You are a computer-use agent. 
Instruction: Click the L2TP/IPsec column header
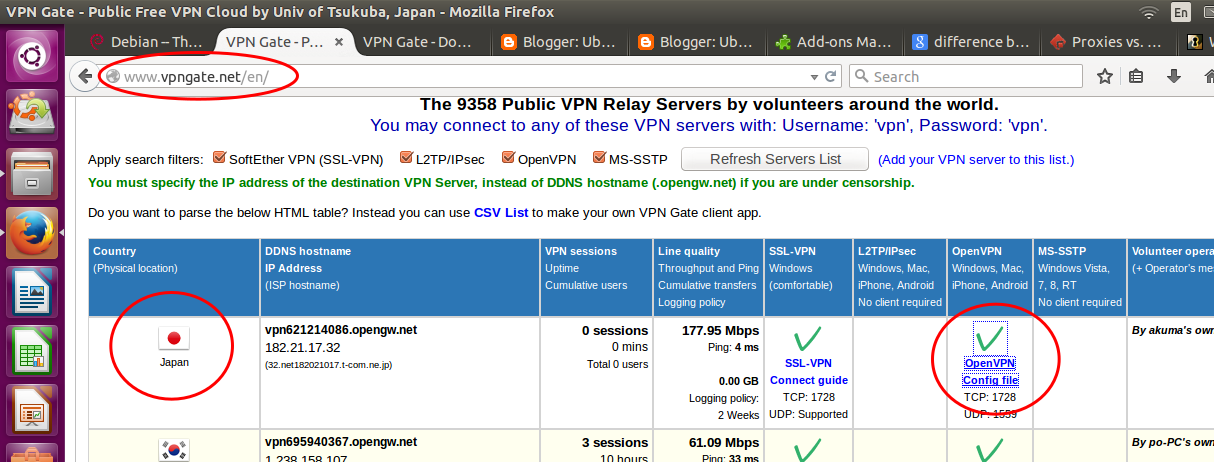(889, 251)
